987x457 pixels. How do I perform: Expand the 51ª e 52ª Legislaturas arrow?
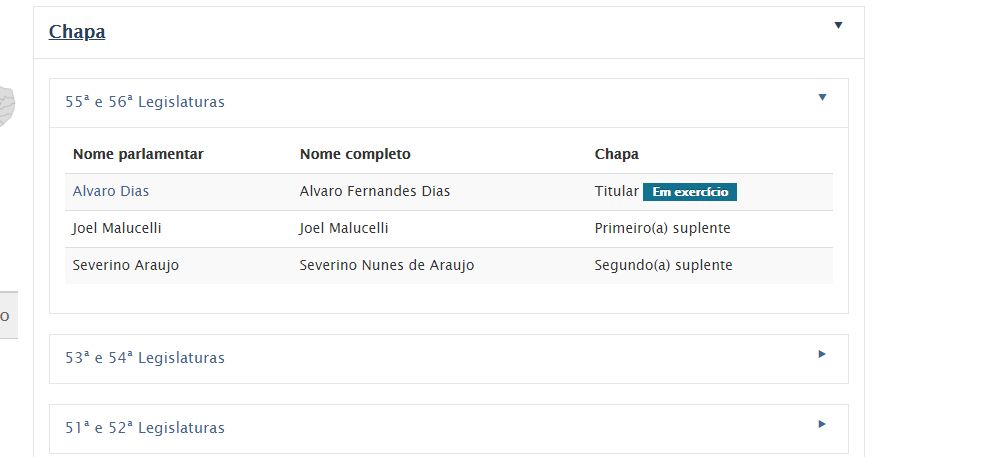[821, 424]
